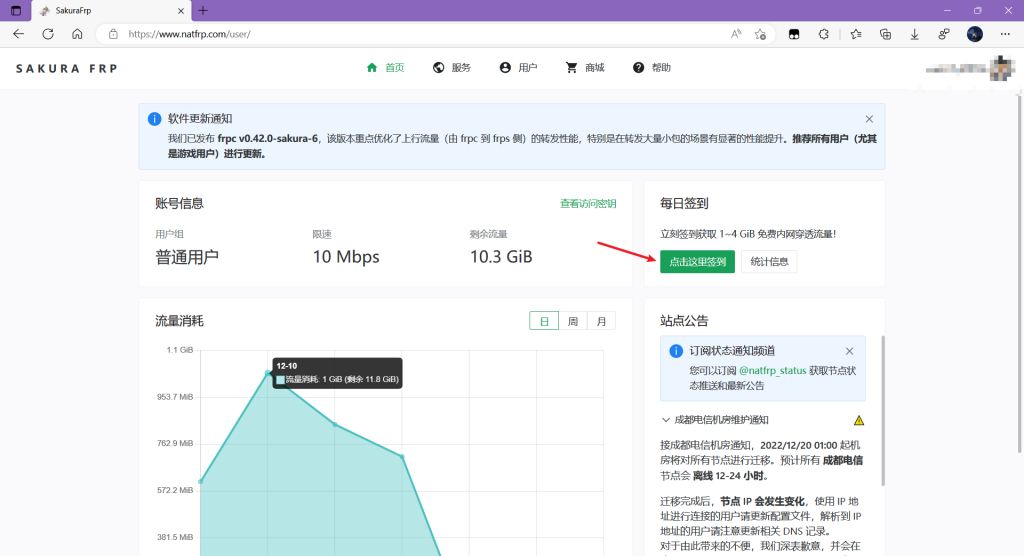The height and width of the screenshot is (556, 1024).
Task: Click the 点击这里签到 button
Action: tap(697, 261)
